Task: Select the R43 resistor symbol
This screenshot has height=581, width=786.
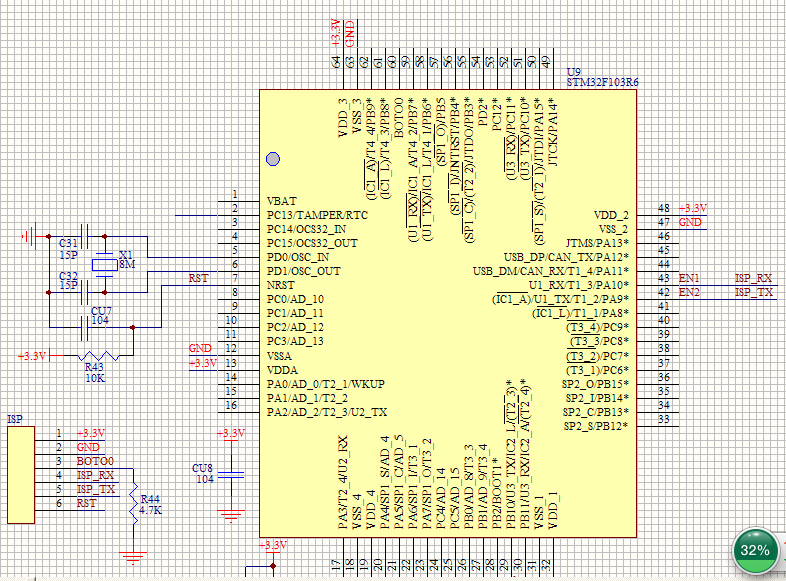Action: click(98, 356)
